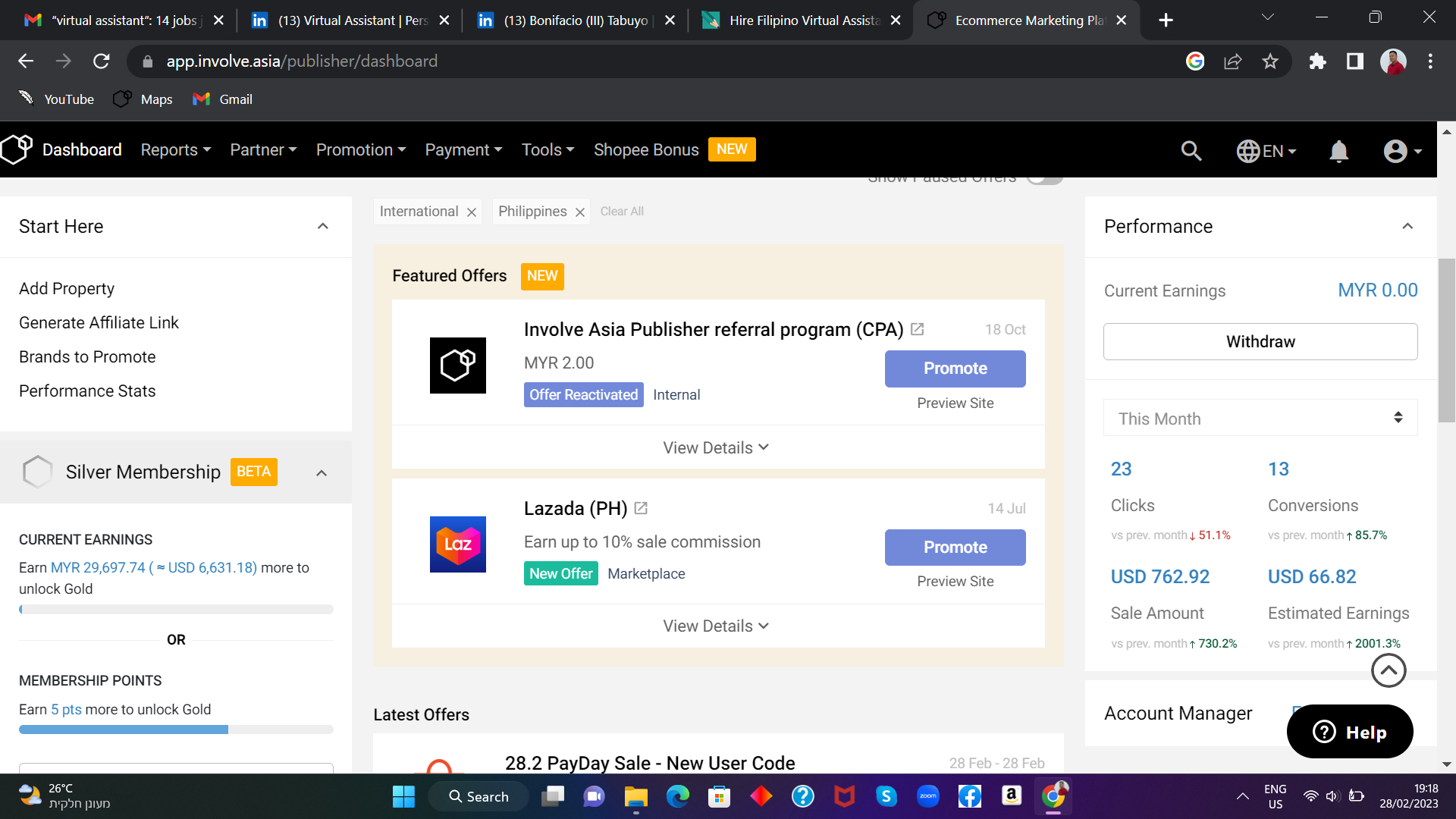Click the Involve Asia logo in navbar
The image size is (1456, 819).
17,149
